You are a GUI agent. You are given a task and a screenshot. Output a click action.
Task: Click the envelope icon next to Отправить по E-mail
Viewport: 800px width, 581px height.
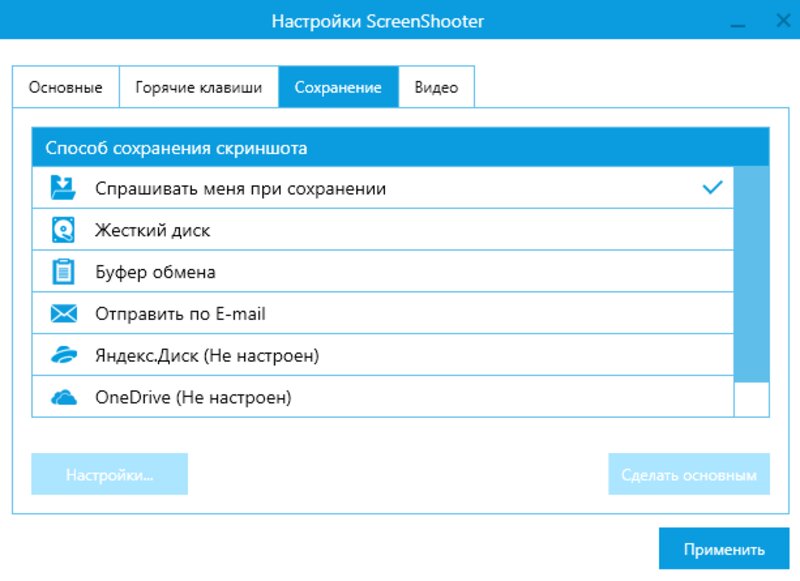(x=64, y=313)
